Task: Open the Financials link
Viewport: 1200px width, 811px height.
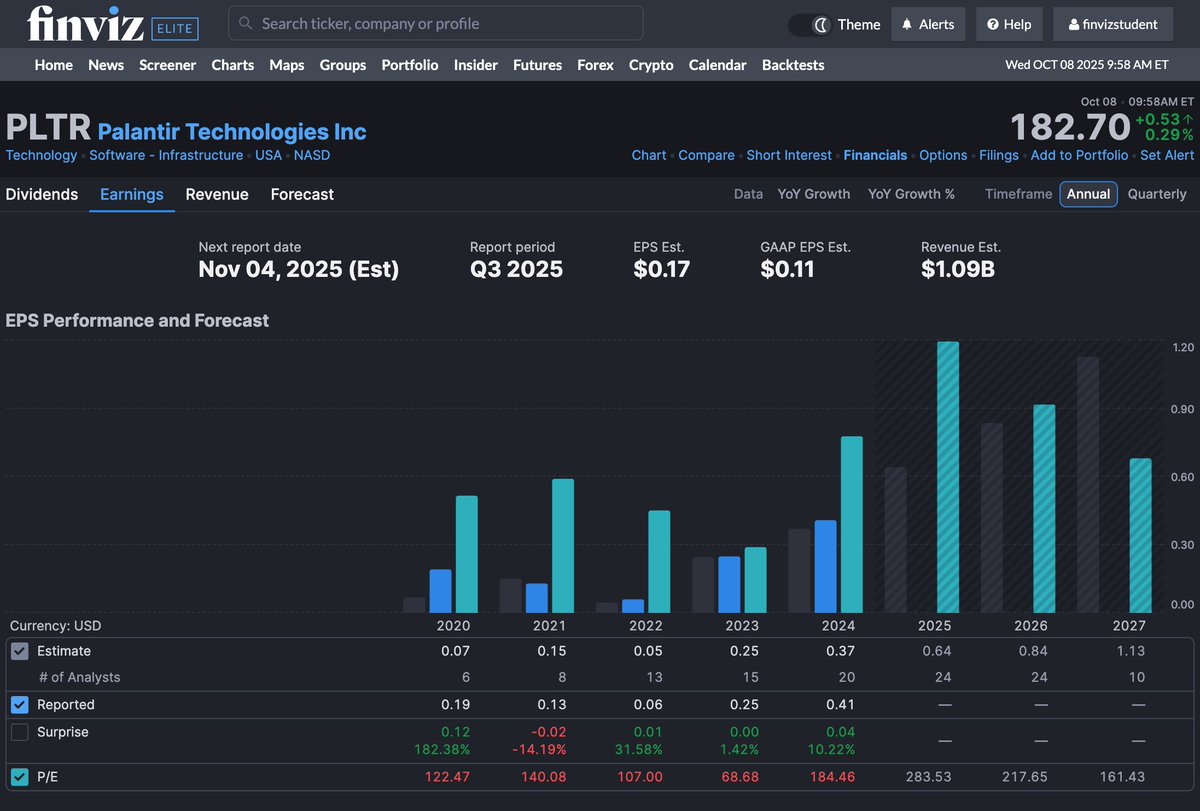Action: [875, 155]
